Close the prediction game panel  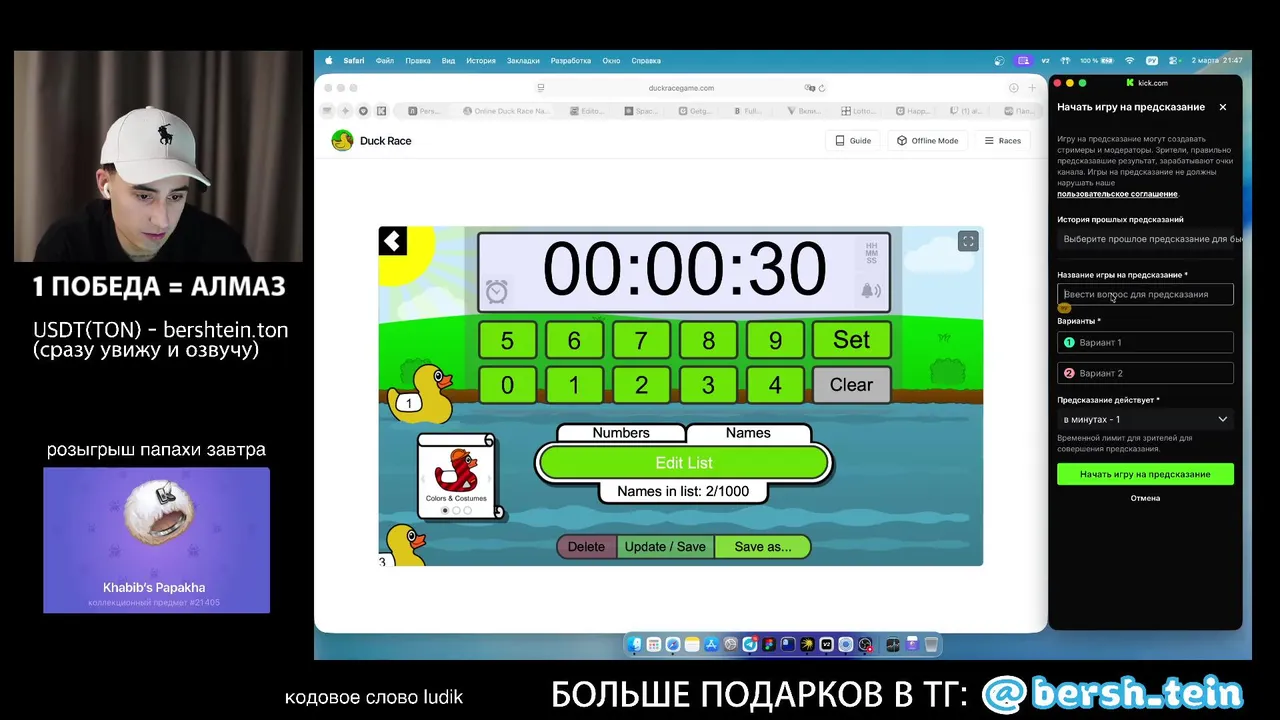pyautogui.click(x=1222, y=107)
